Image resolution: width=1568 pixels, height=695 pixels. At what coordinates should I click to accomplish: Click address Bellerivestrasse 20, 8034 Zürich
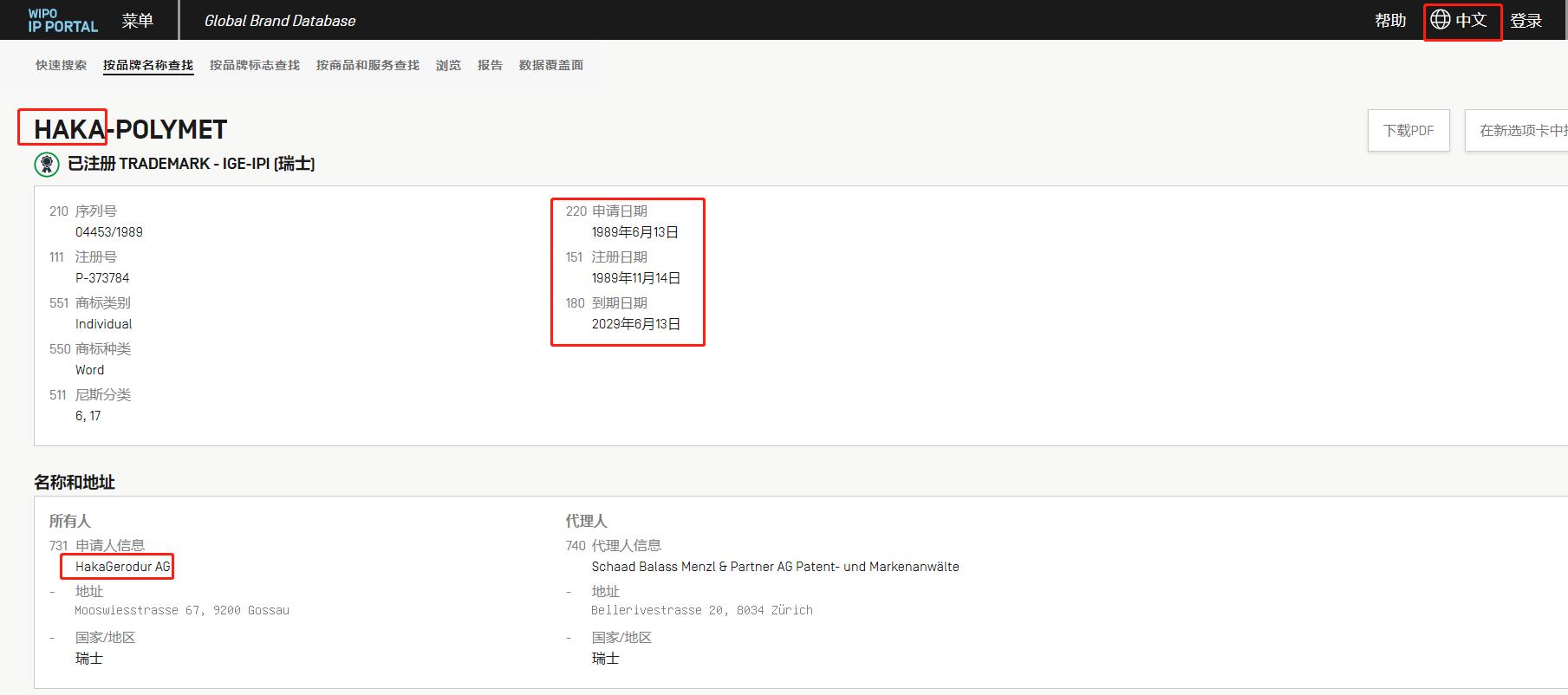(x=702, y=610)
